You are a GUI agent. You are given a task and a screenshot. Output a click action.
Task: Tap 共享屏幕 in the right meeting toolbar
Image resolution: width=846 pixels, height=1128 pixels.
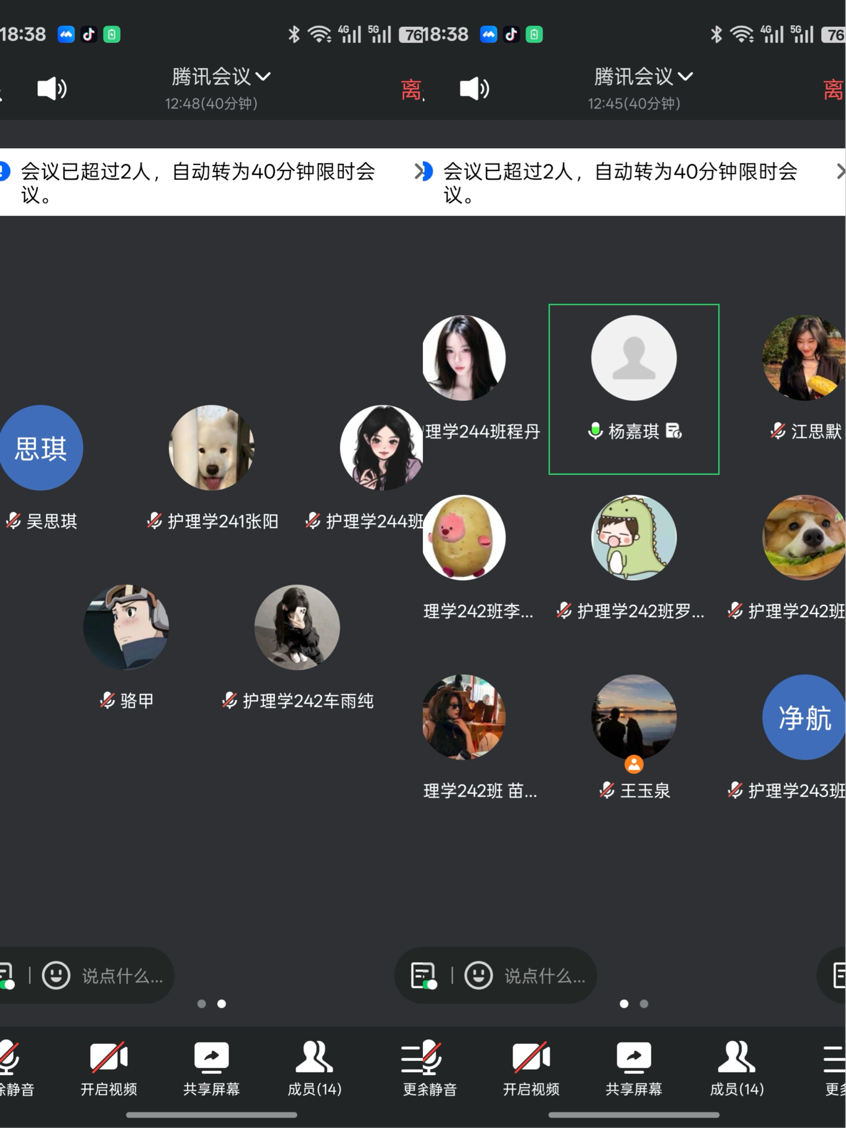click(633, 1068)
